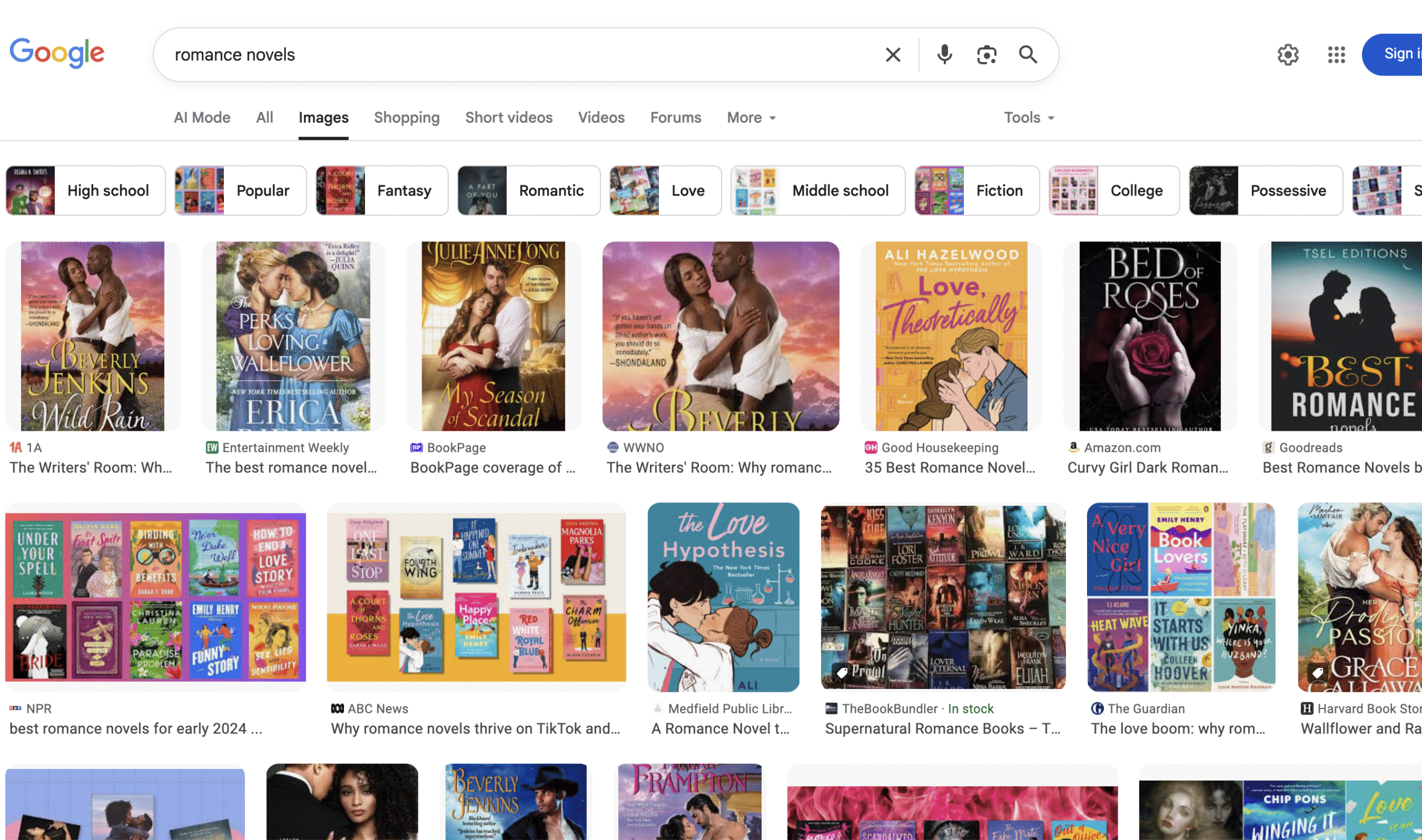
Task: Open the Shopping tab
Action: click(407, 118)
